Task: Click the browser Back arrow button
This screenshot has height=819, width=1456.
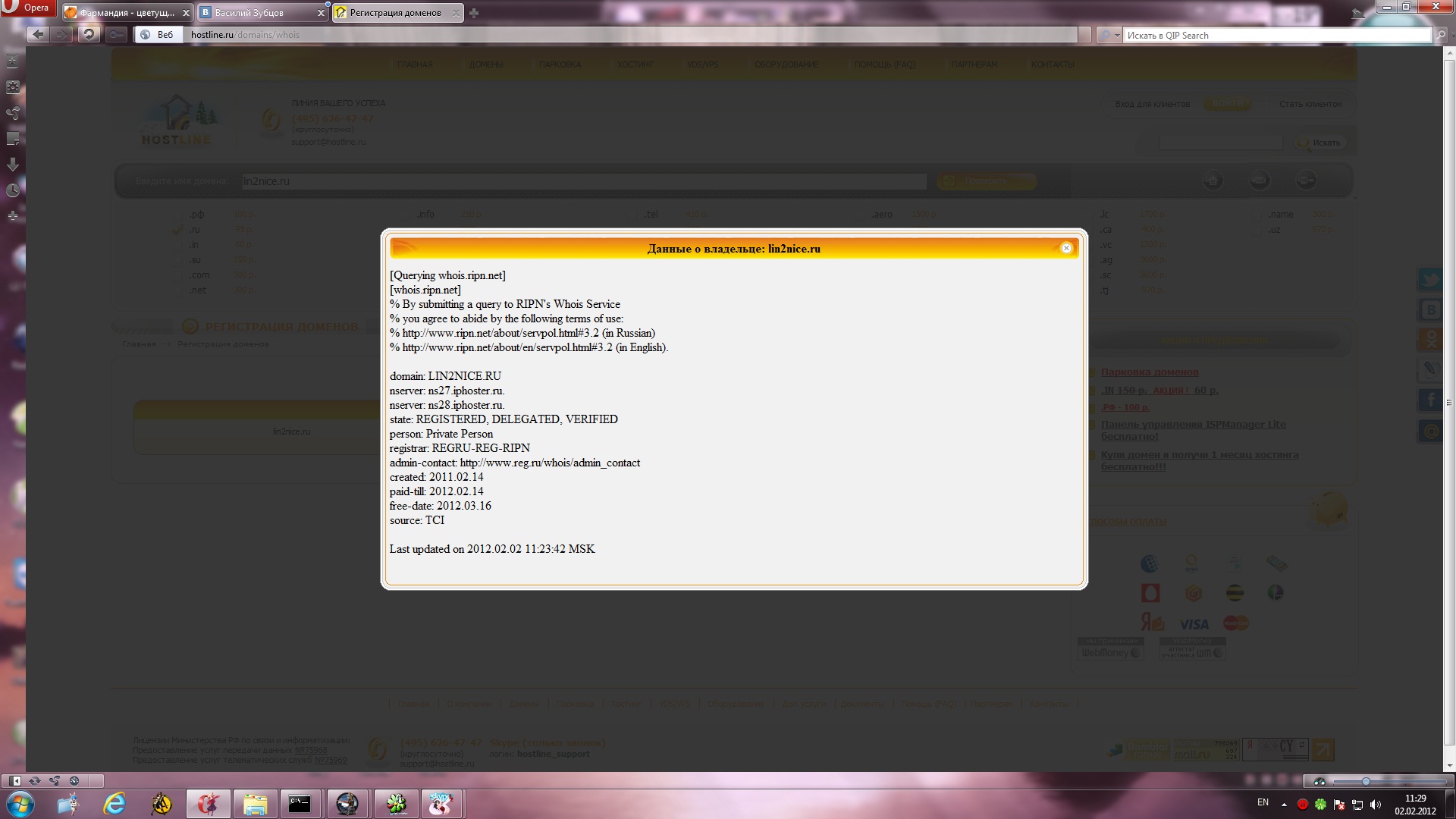Action: click(38, 34)
